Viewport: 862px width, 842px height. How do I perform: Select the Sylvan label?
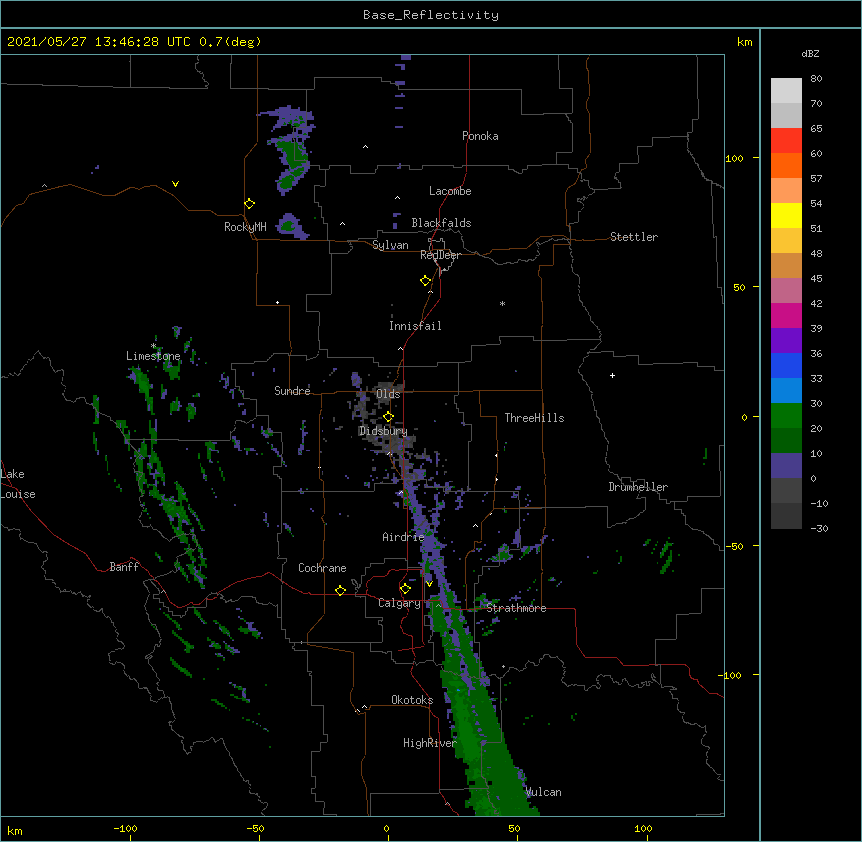coord(390,245)
